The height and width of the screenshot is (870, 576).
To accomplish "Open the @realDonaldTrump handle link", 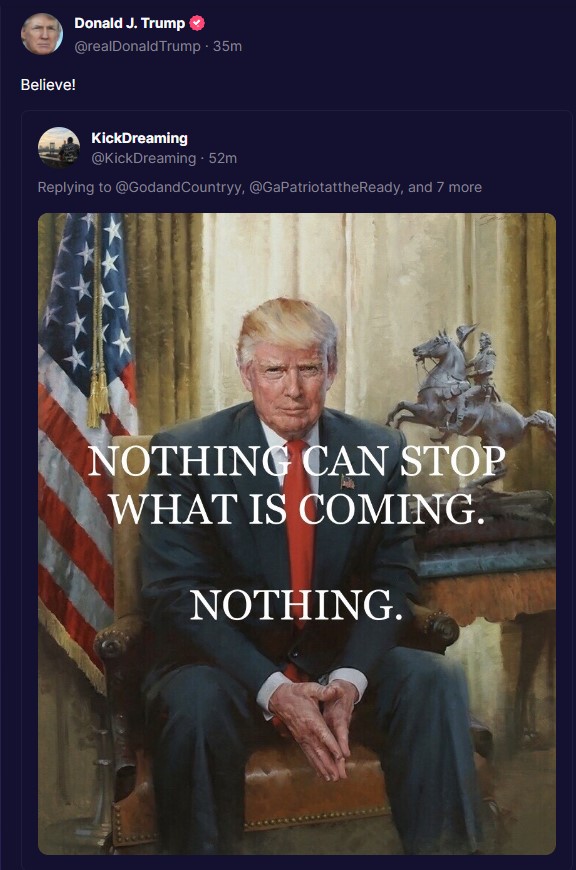I will pyautogui.click(x=138, y=46).
